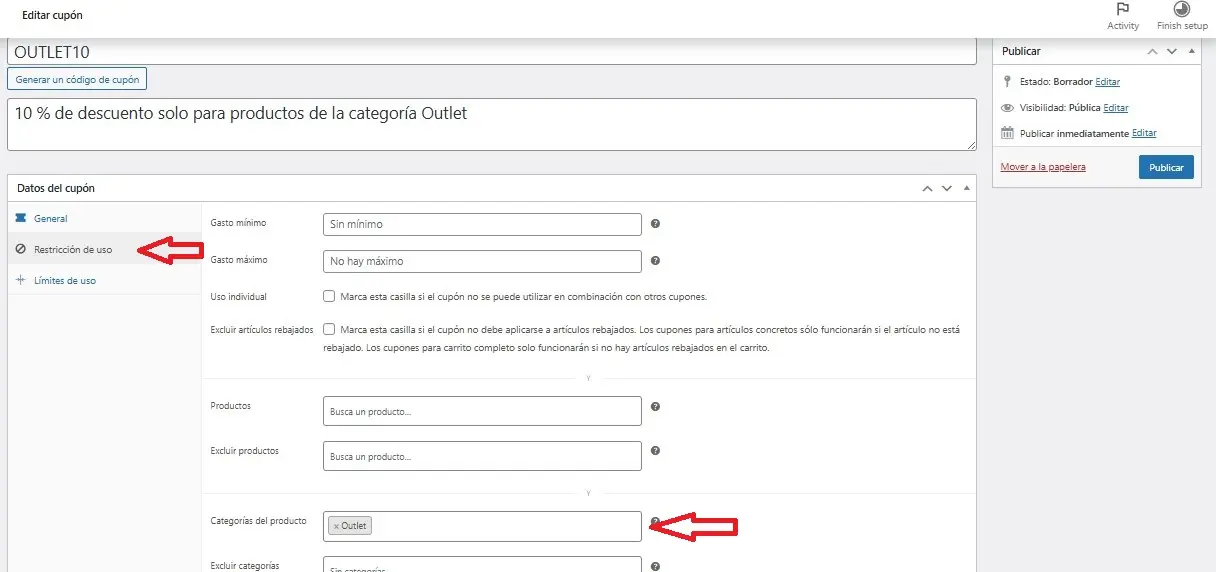Screen dimensions: 1216x572
Task: Click help icon next to Gasto mínimo
Action: pos(655,224)
